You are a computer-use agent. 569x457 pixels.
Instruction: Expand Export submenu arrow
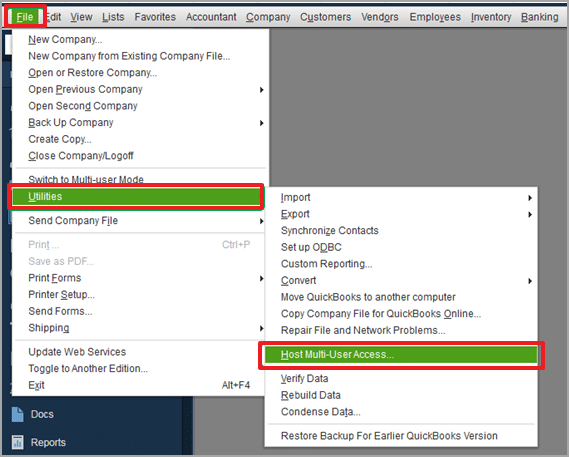point(530,215)
